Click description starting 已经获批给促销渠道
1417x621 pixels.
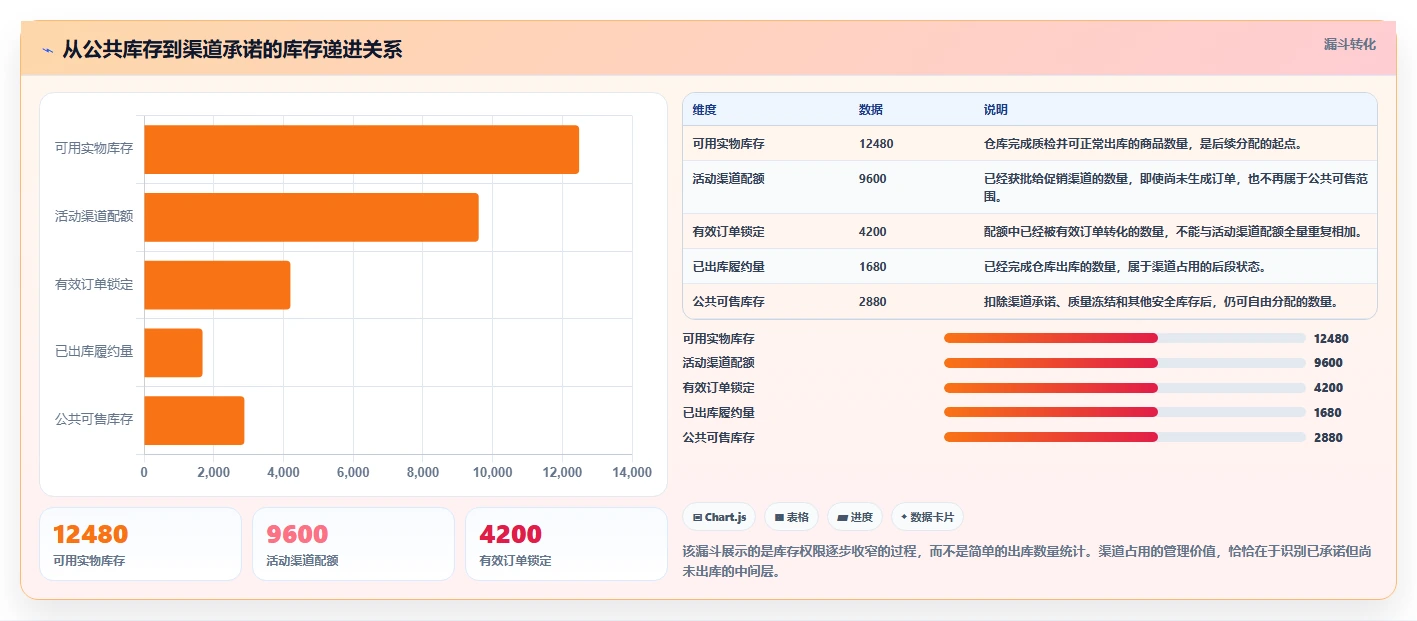(1175, 188)
